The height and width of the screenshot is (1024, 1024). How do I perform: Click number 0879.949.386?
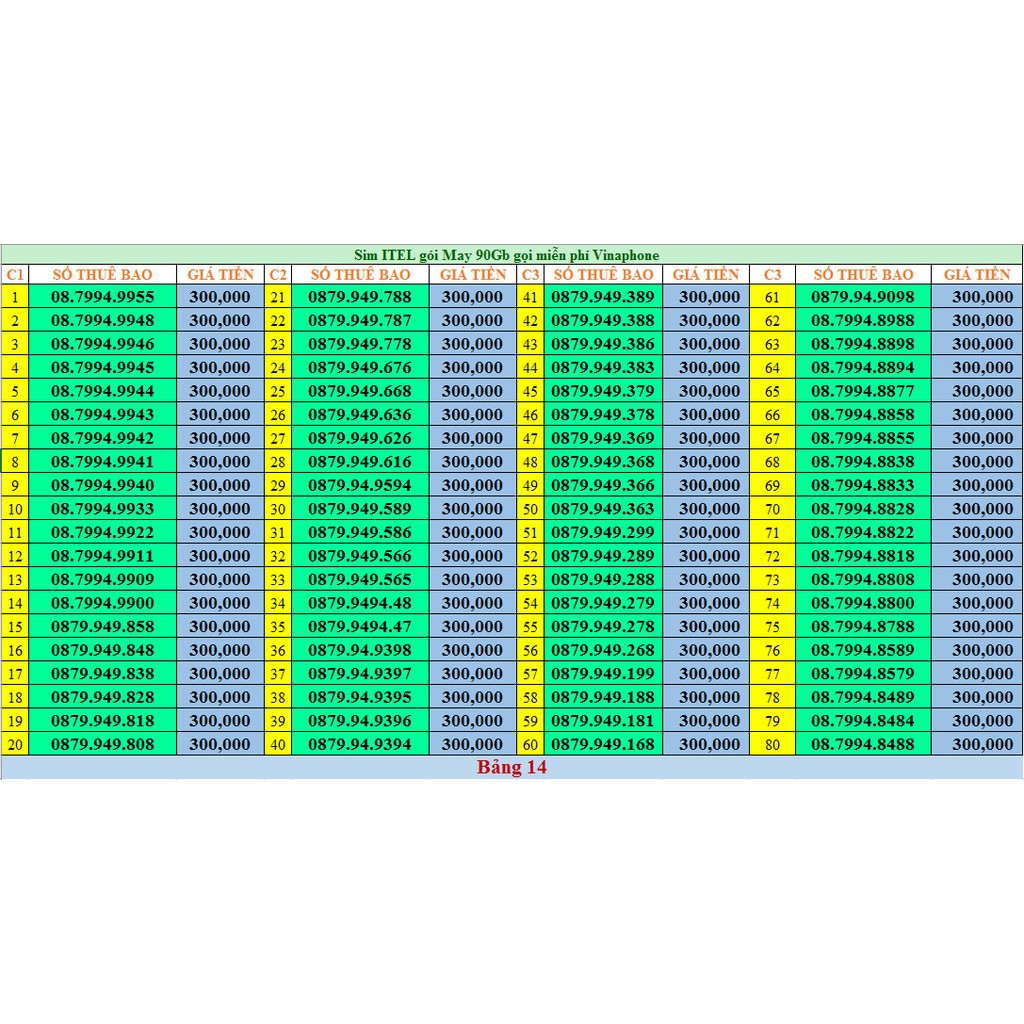click(603, 344)
